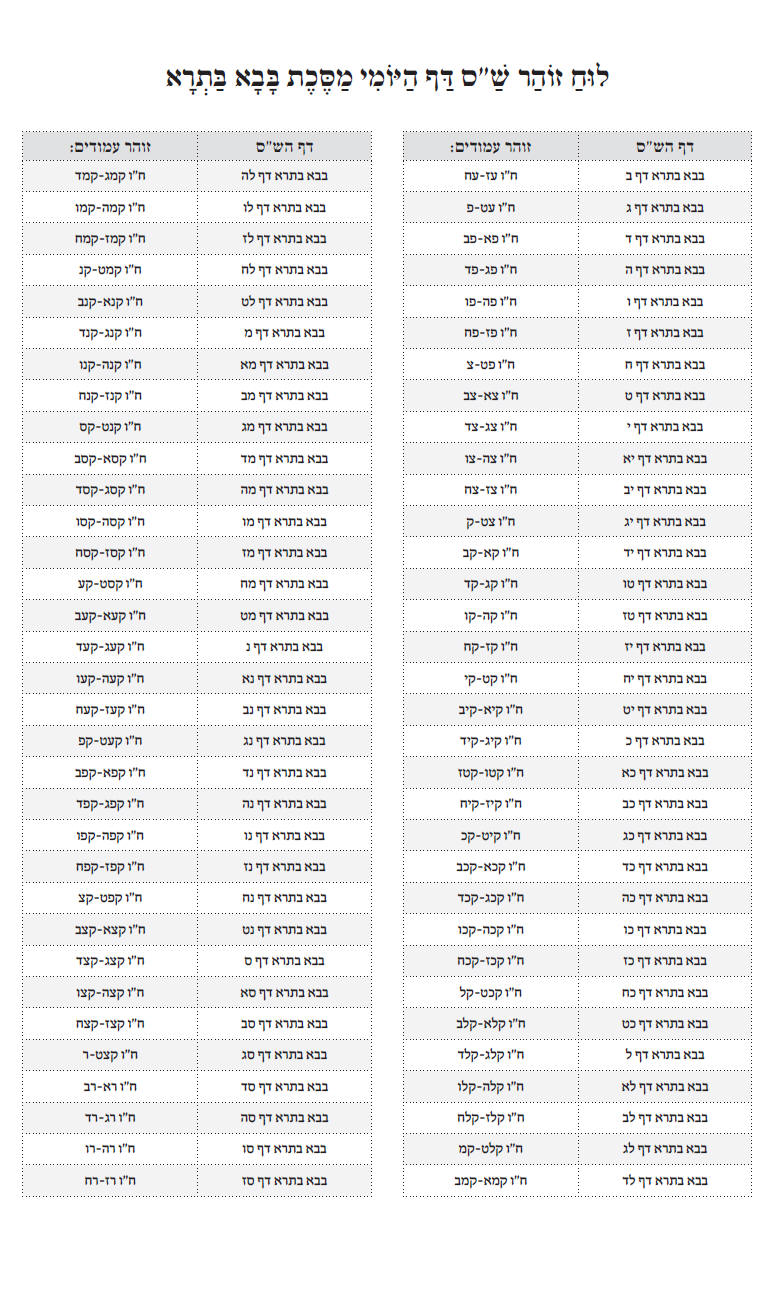
Task: Select the cell בבא בתרא דף מה
Action: click(x=284, y=490)
